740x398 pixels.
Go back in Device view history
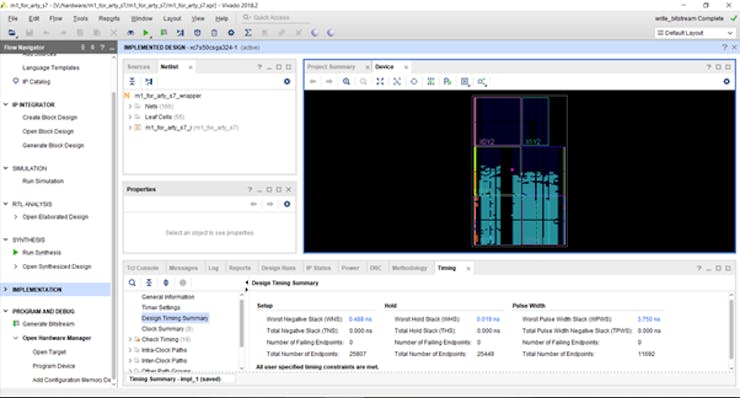(313, 81)
